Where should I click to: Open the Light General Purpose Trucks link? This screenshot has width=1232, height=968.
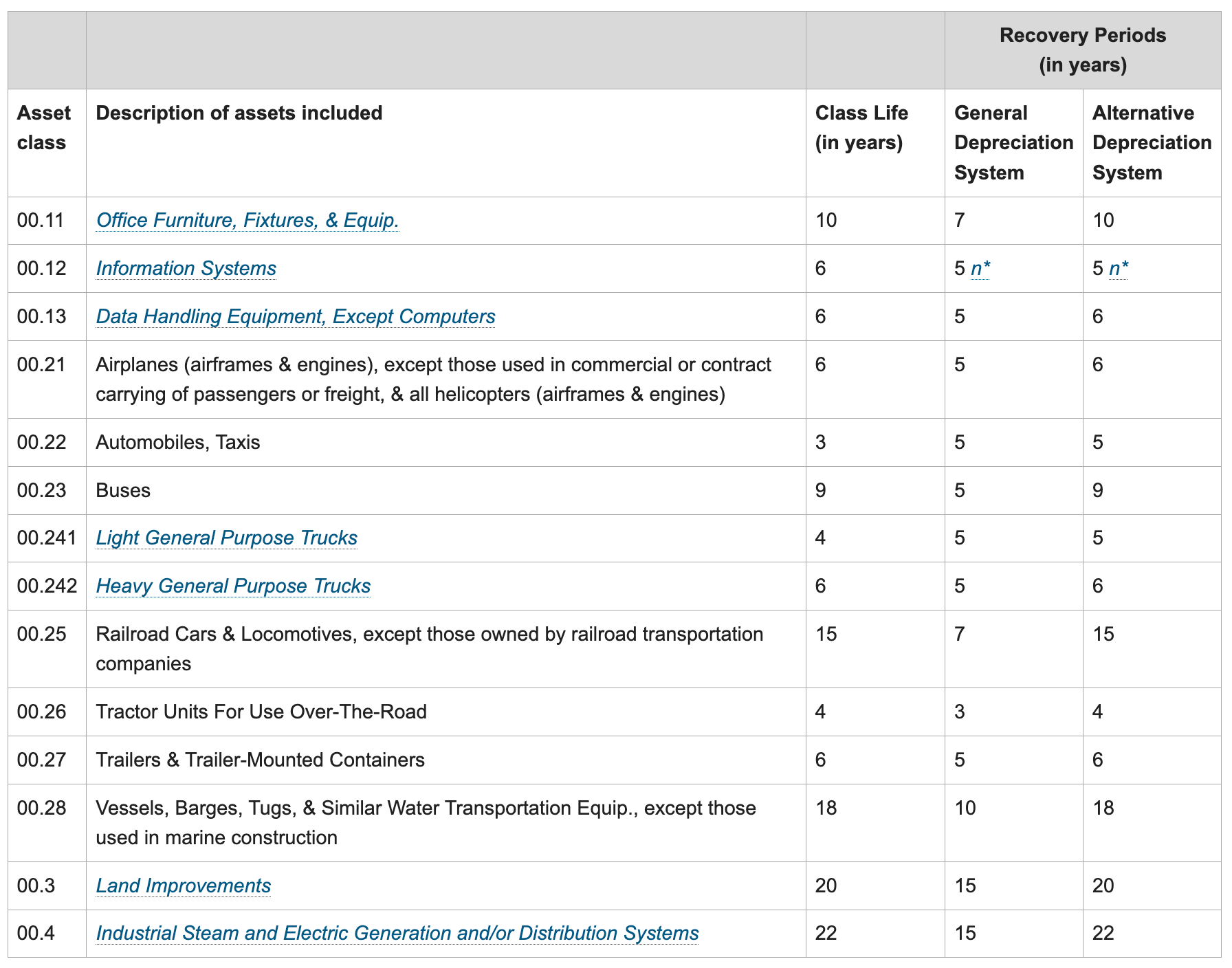(227, 538)
